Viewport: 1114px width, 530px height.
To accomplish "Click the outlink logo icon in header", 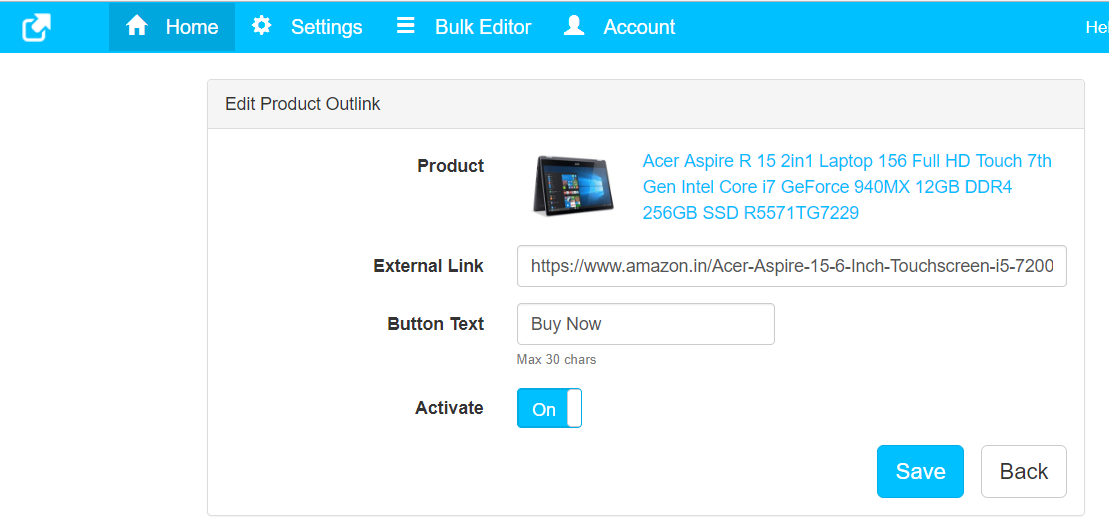I will [x=36, y=28].
